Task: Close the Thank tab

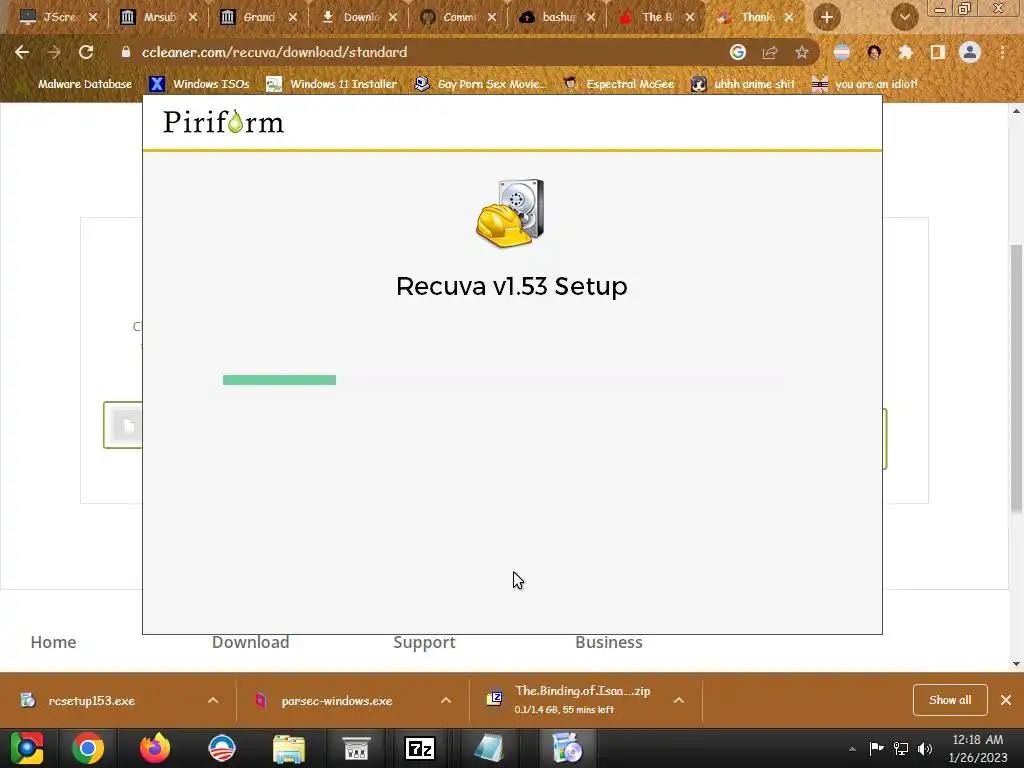Action: click(x=789, y=18)
